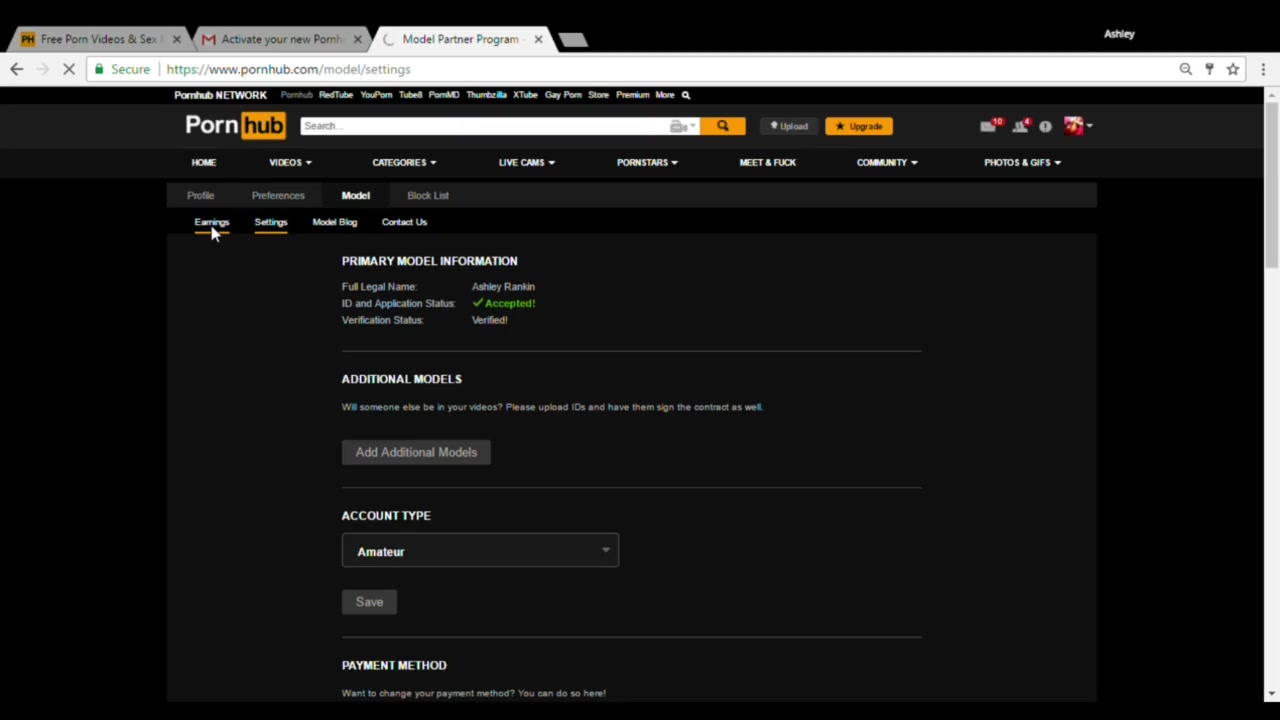Open the user avatar menu
The image size is (1280, 720).
click(1076, 126)
